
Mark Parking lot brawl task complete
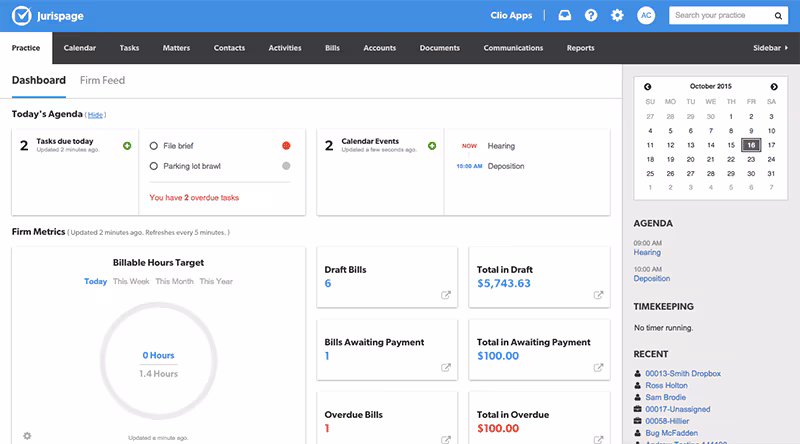coord(154,166)
